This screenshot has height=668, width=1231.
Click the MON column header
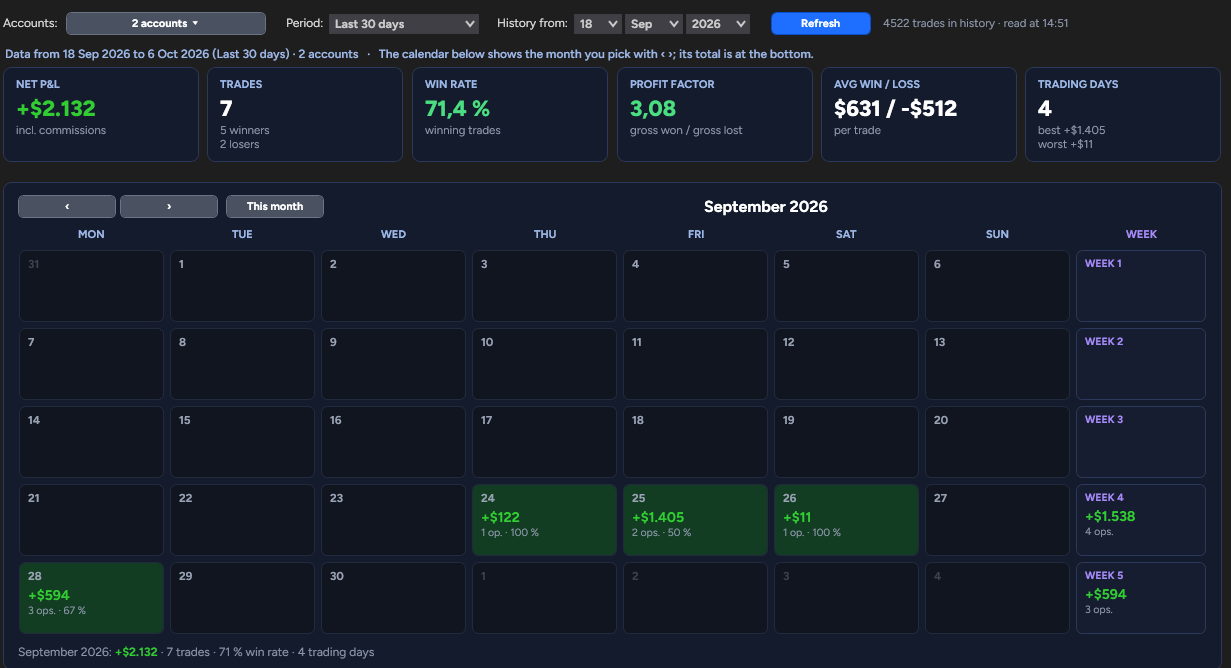pyautogui.click(x=91, y=234)
